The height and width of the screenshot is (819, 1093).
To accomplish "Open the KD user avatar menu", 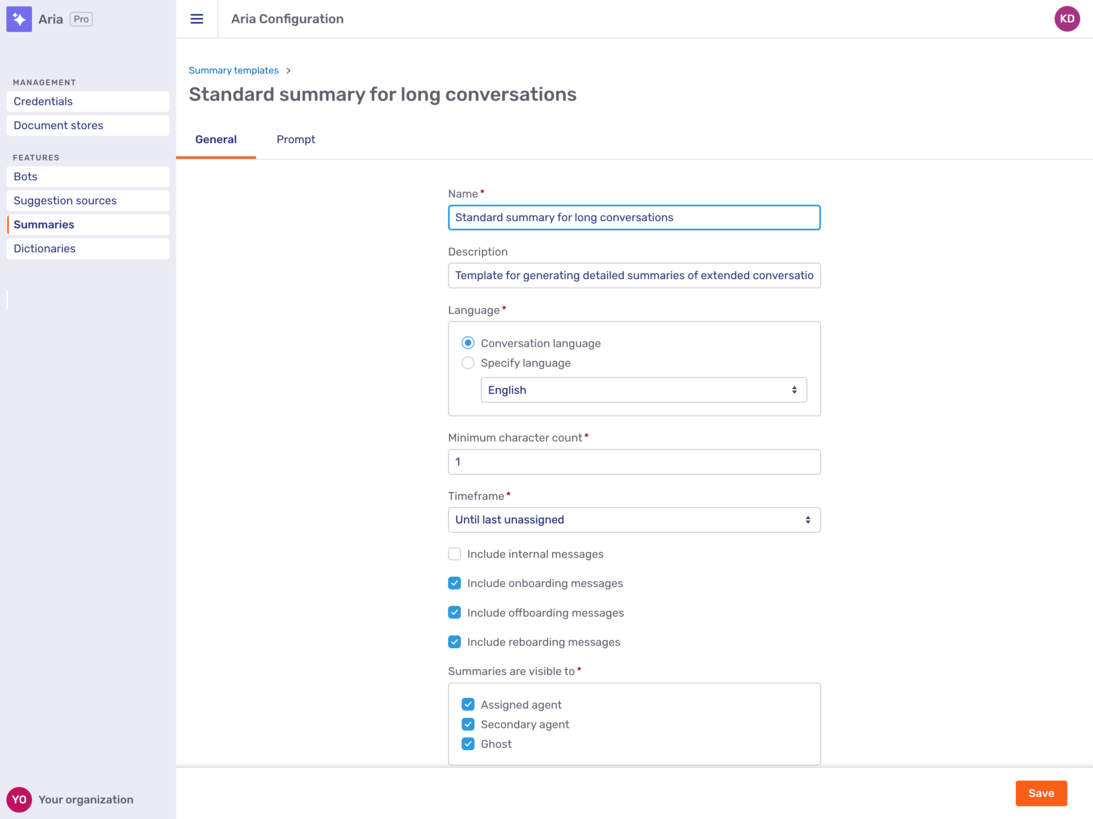I will pos(1067,19).
